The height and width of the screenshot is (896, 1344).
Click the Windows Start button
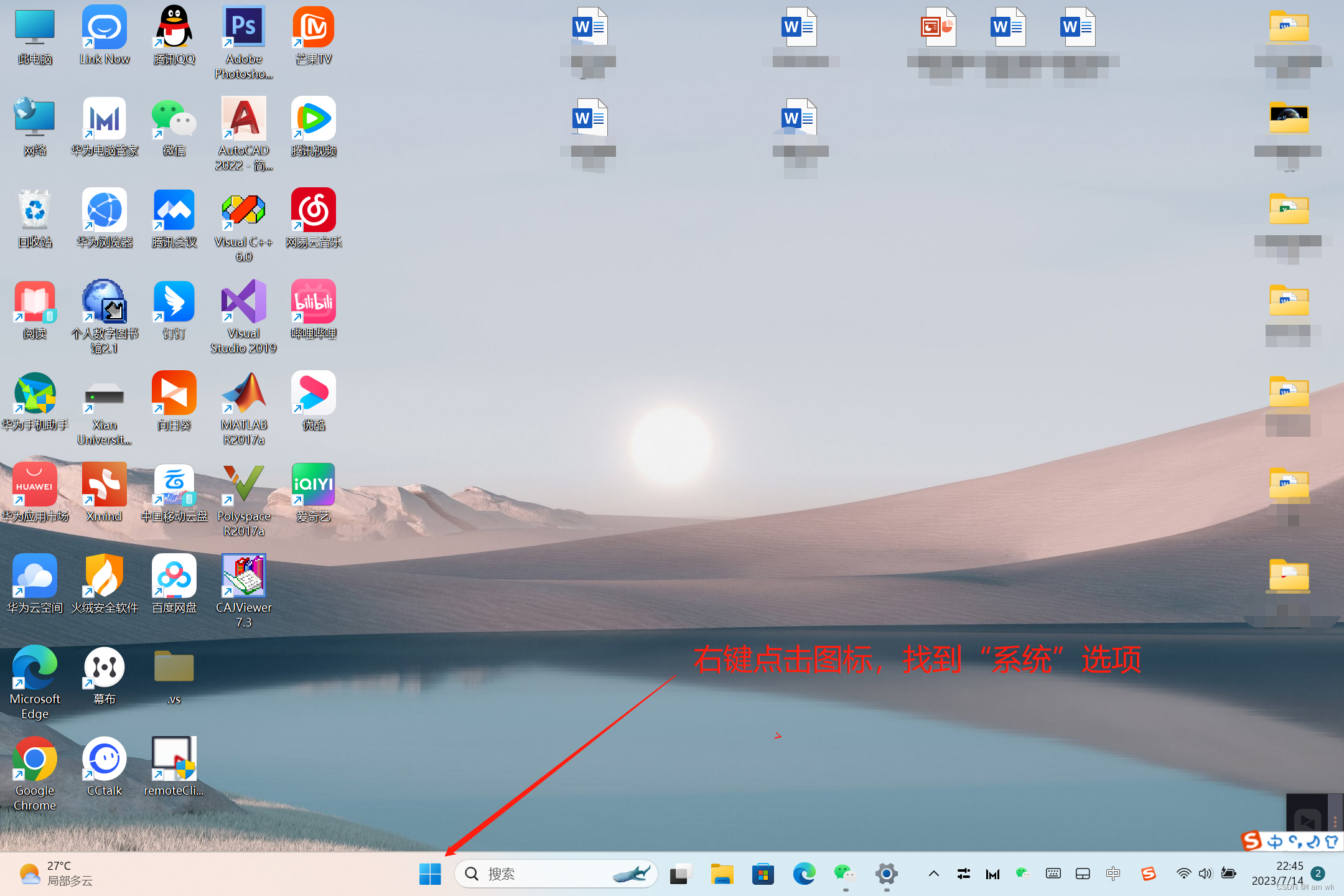point(430,874)
